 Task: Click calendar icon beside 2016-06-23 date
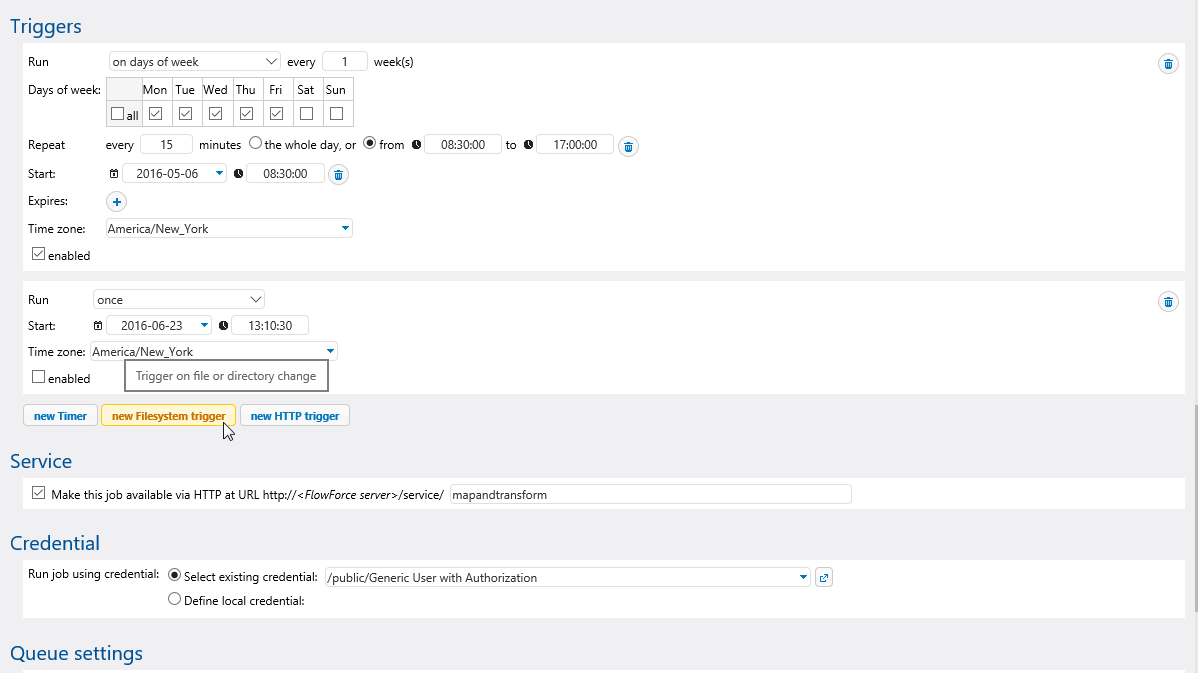[x=98, y=325]
